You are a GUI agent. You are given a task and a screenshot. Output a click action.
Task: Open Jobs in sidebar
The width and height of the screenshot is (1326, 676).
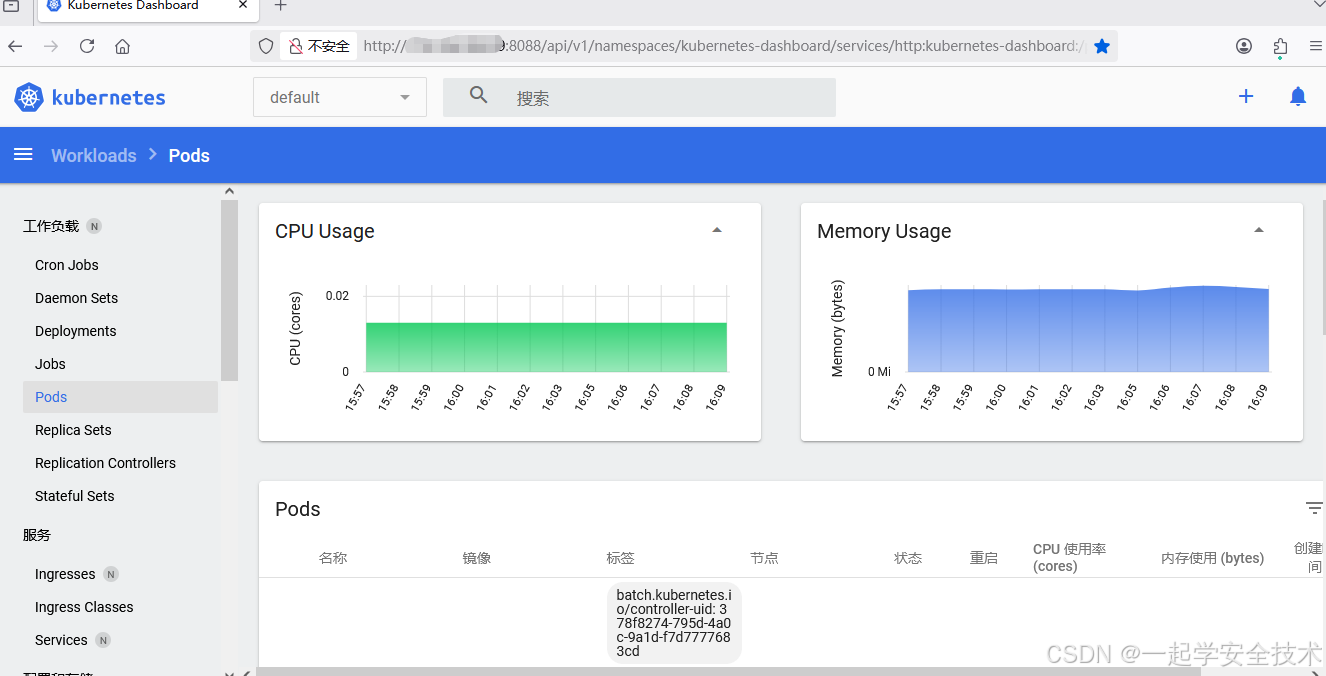[x=50, y=364]
